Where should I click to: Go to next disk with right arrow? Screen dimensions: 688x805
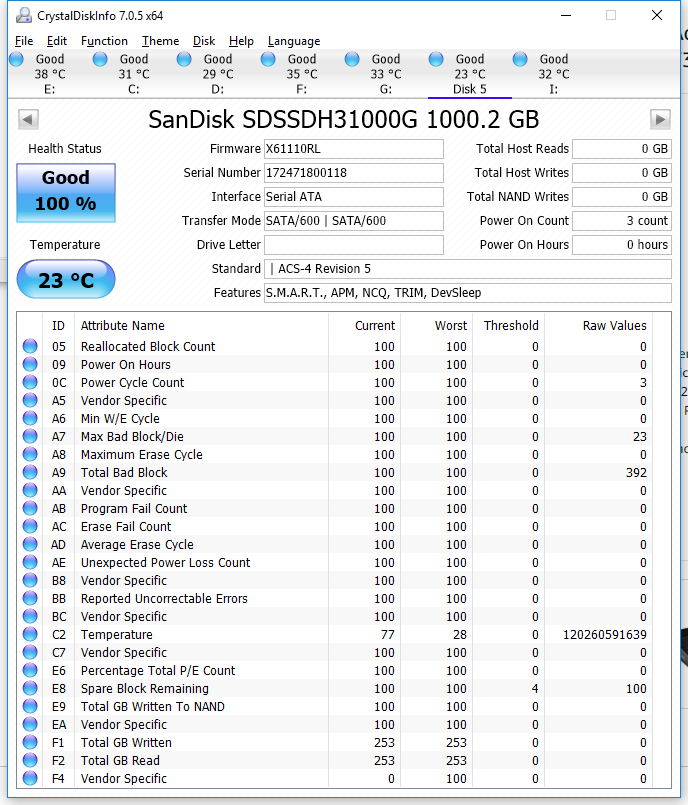pyautogui.click(x=660, y=120)
